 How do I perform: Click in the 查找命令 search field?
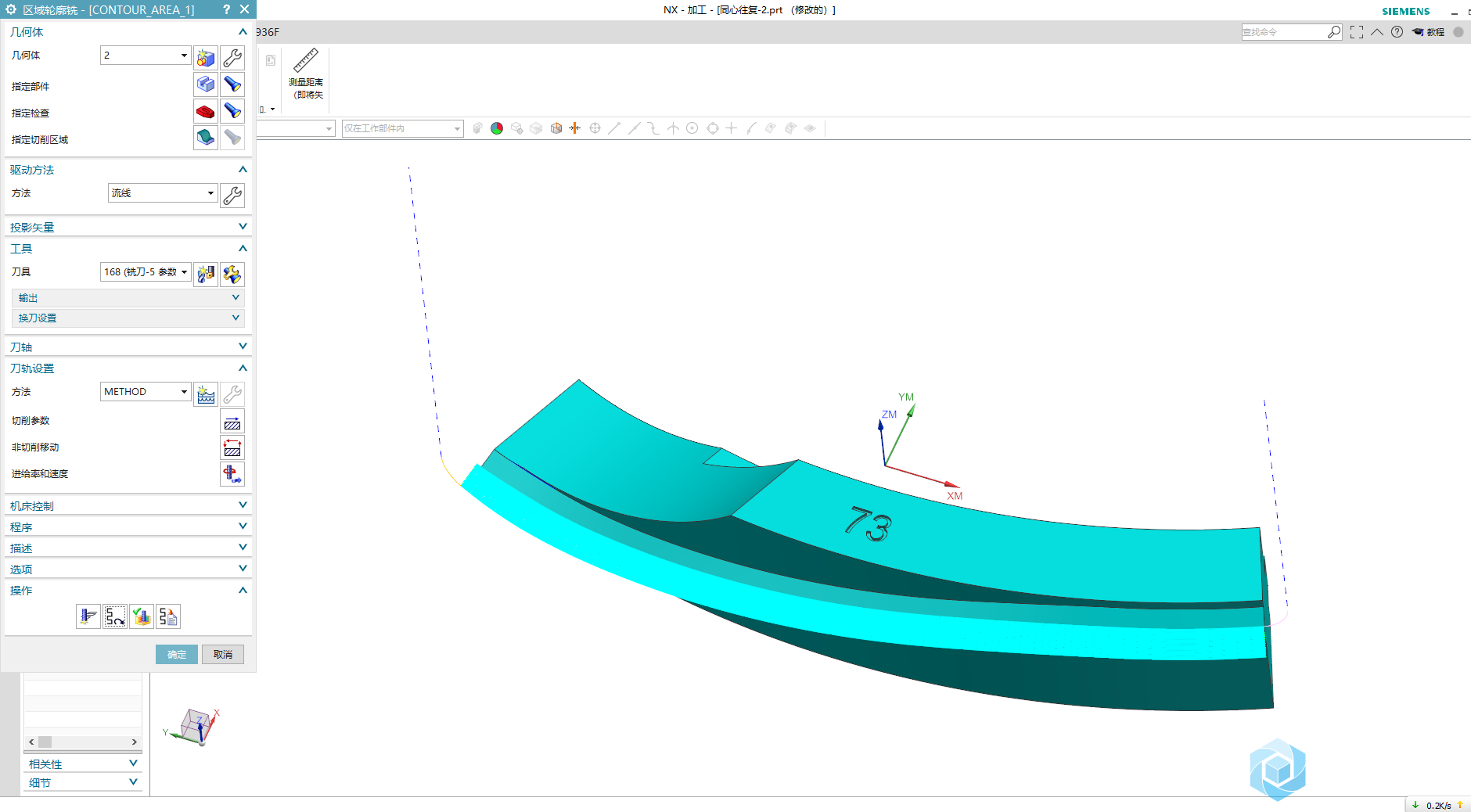[1283, 32]
